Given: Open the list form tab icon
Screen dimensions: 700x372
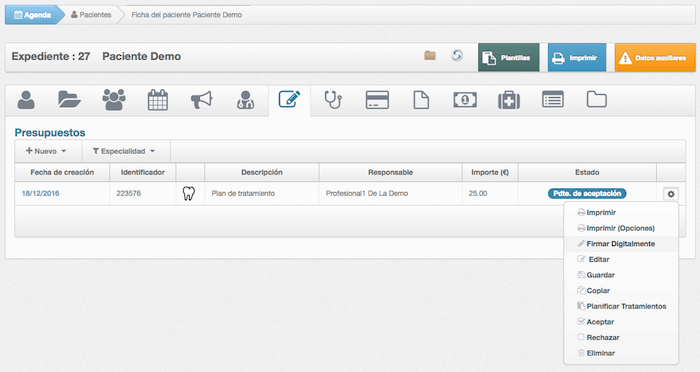Looking at the screenshot, I should (553, 100).
